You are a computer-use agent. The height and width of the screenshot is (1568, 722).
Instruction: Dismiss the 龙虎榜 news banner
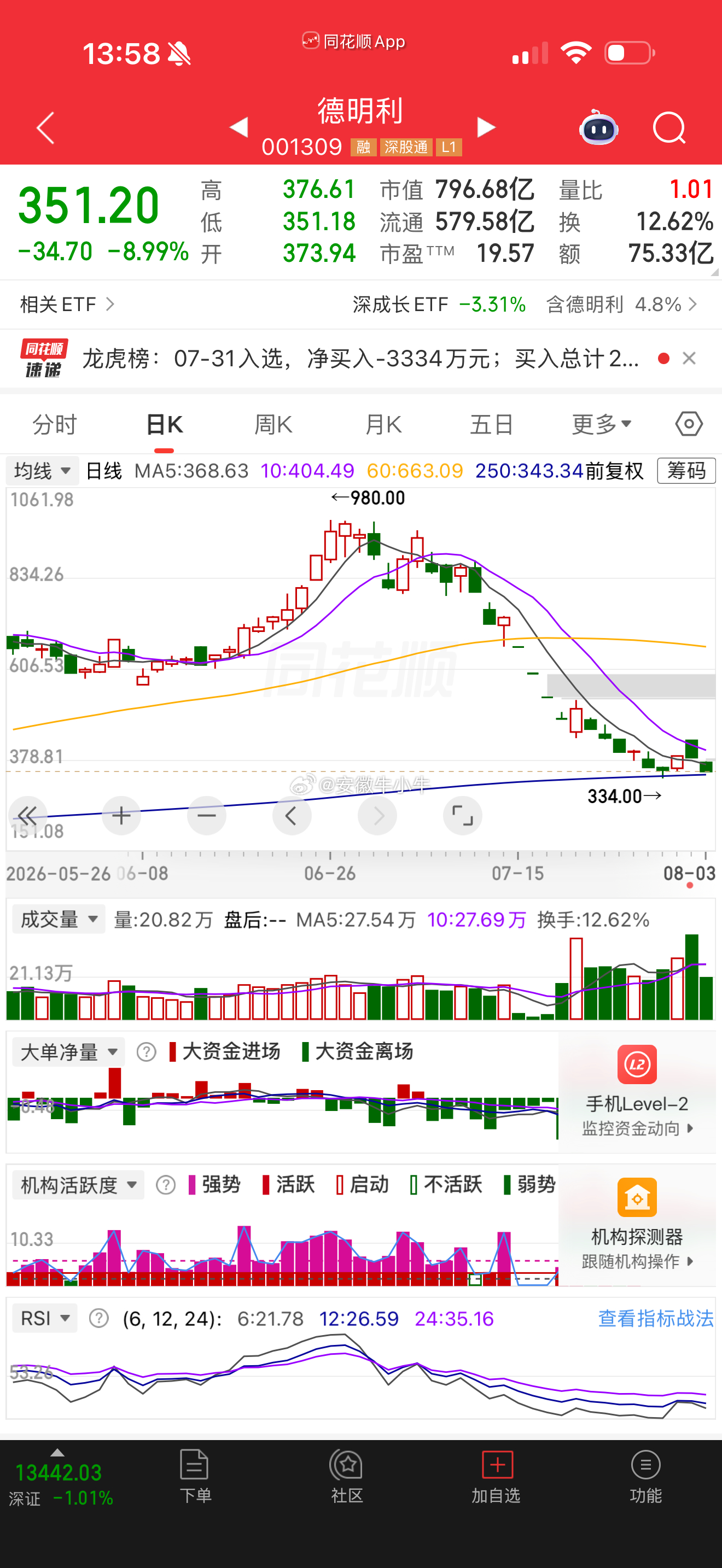pos(689,358)
